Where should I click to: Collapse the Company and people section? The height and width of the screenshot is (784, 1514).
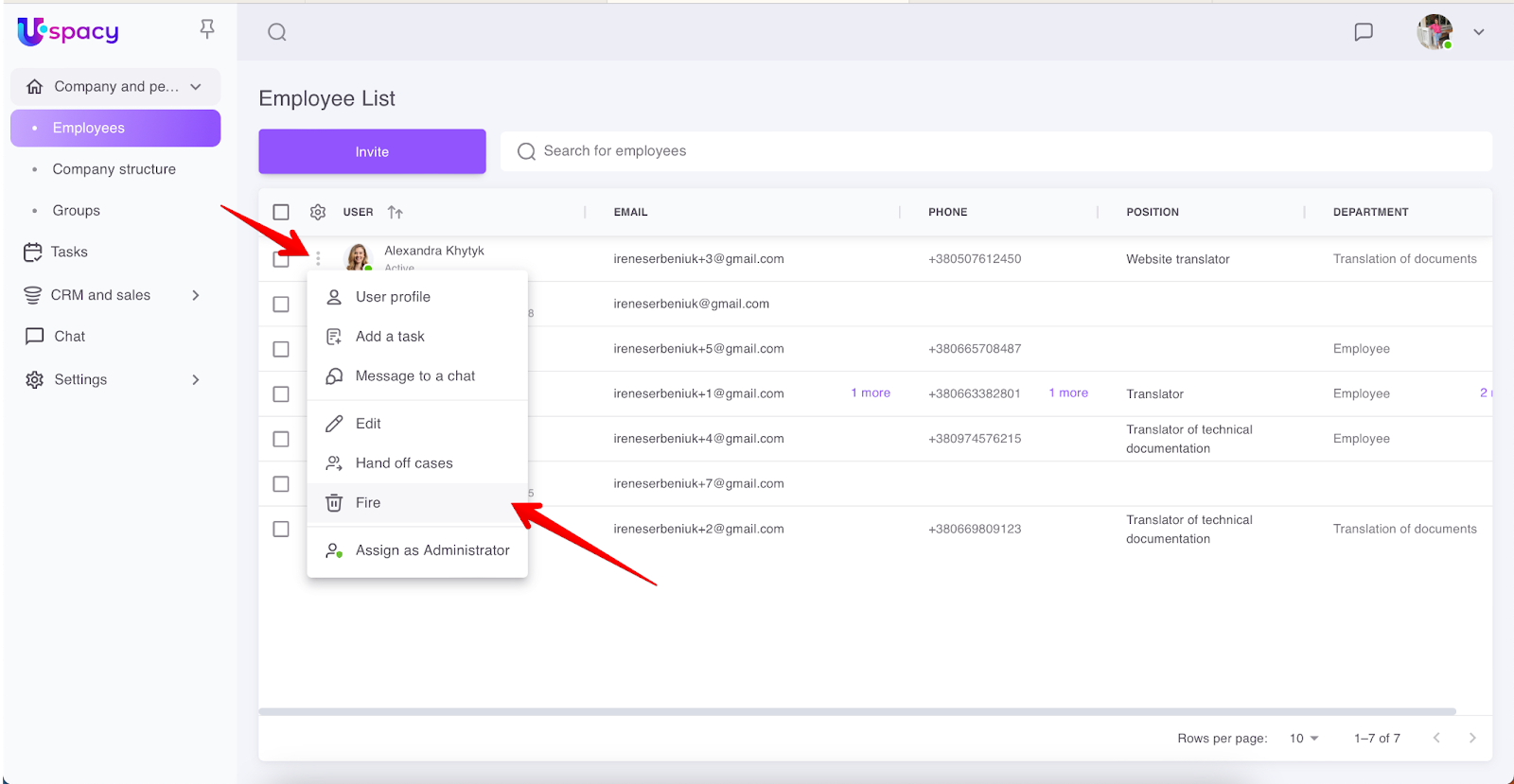[x=196, y=87]
